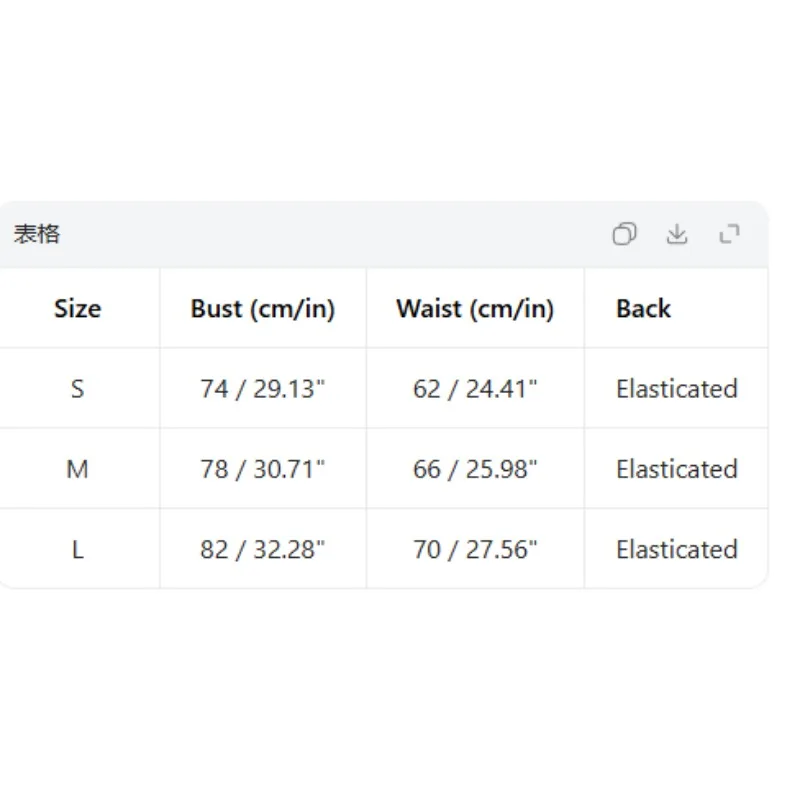
Task: Click the M size cell
Action: [78, 469]
